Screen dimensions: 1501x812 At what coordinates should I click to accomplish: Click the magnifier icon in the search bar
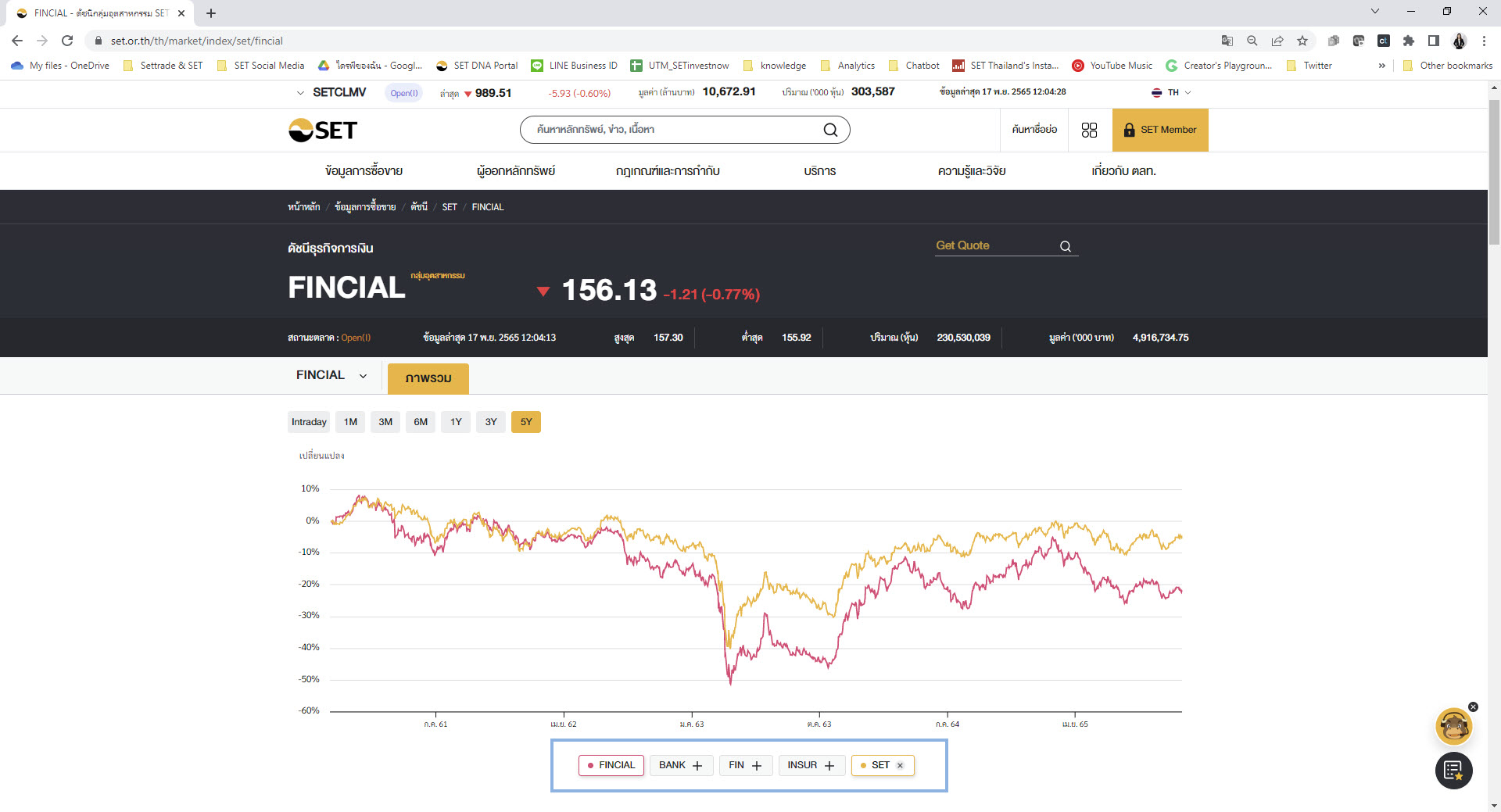pyautogui.click(x=830, y=130)
